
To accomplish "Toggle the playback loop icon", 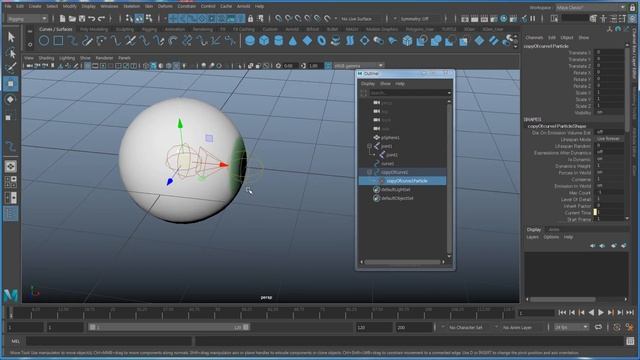I will pyautogui.click(x=598, y=327).
